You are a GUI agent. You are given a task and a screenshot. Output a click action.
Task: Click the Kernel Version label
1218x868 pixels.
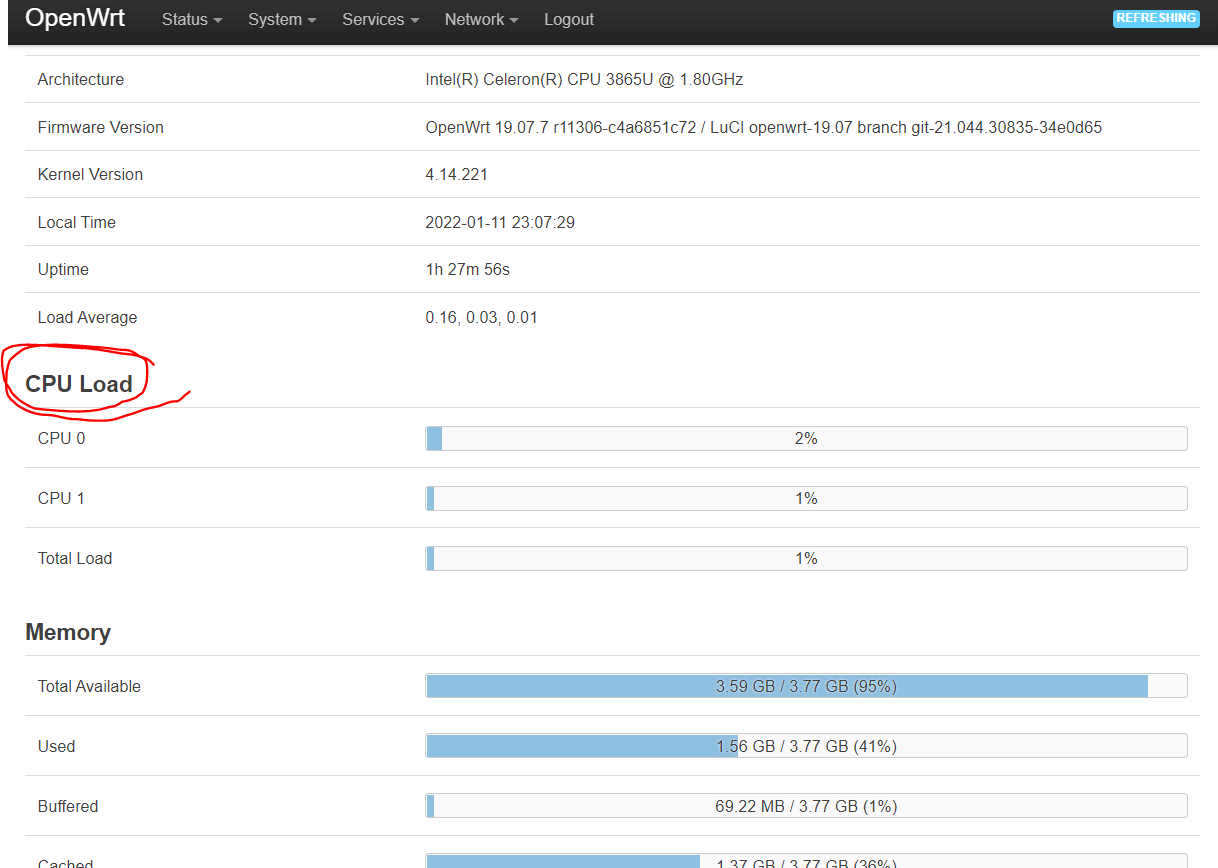(x=90, y=174)
